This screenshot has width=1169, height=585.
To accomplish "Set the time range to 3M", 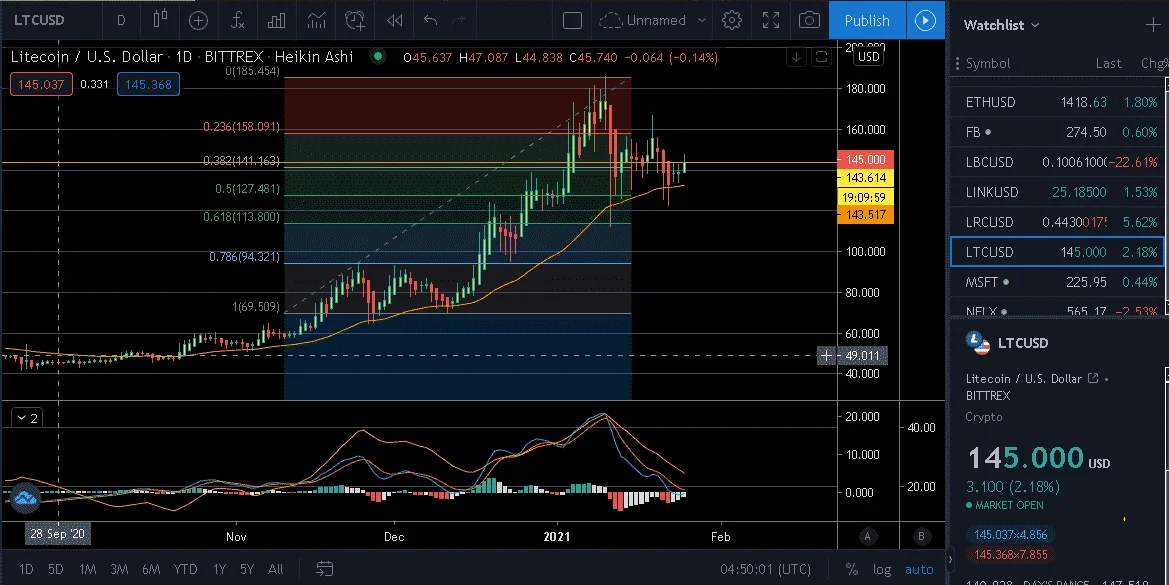I will coord(119,569).
